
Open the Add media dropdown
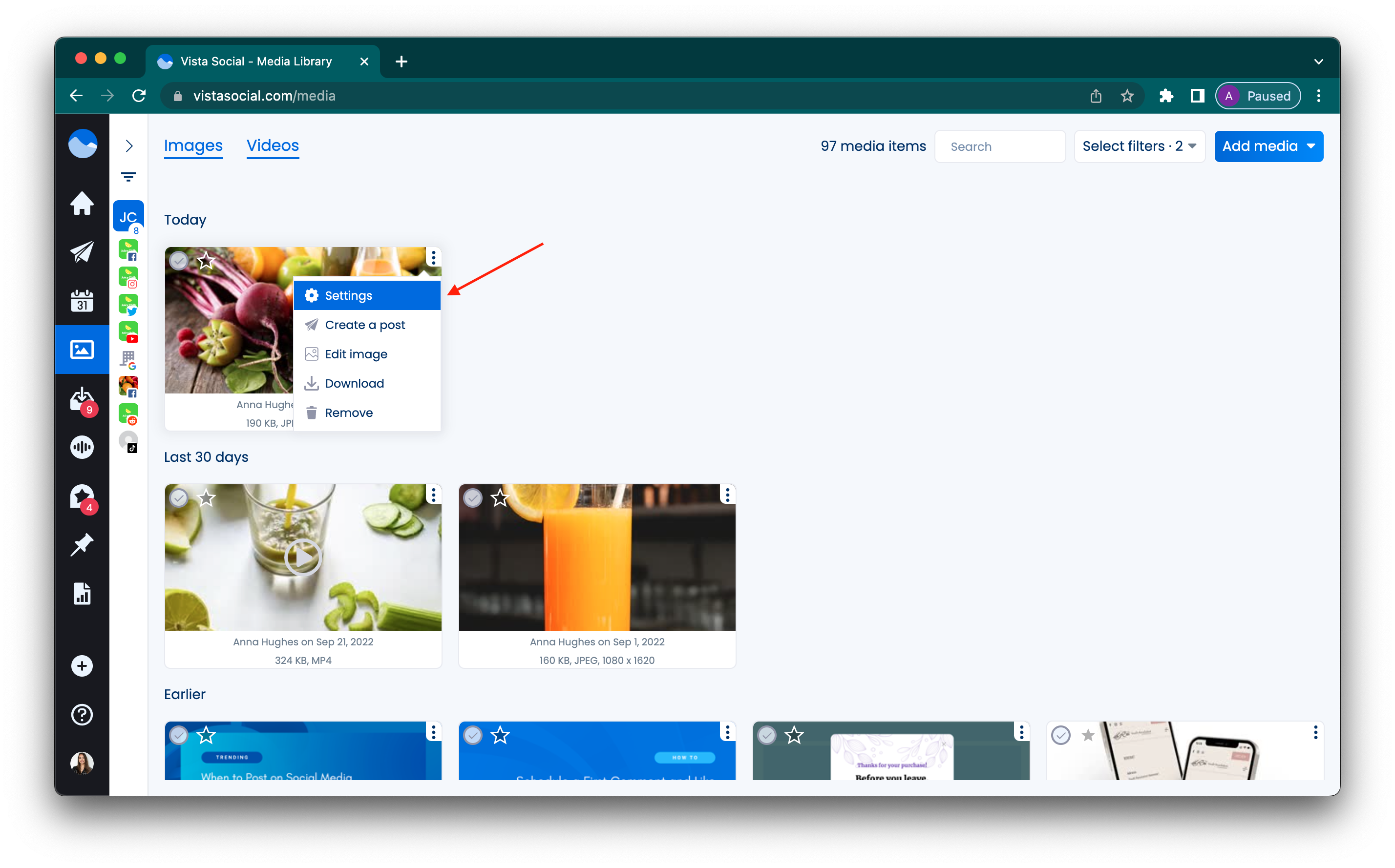click(x=1268, y=146)
